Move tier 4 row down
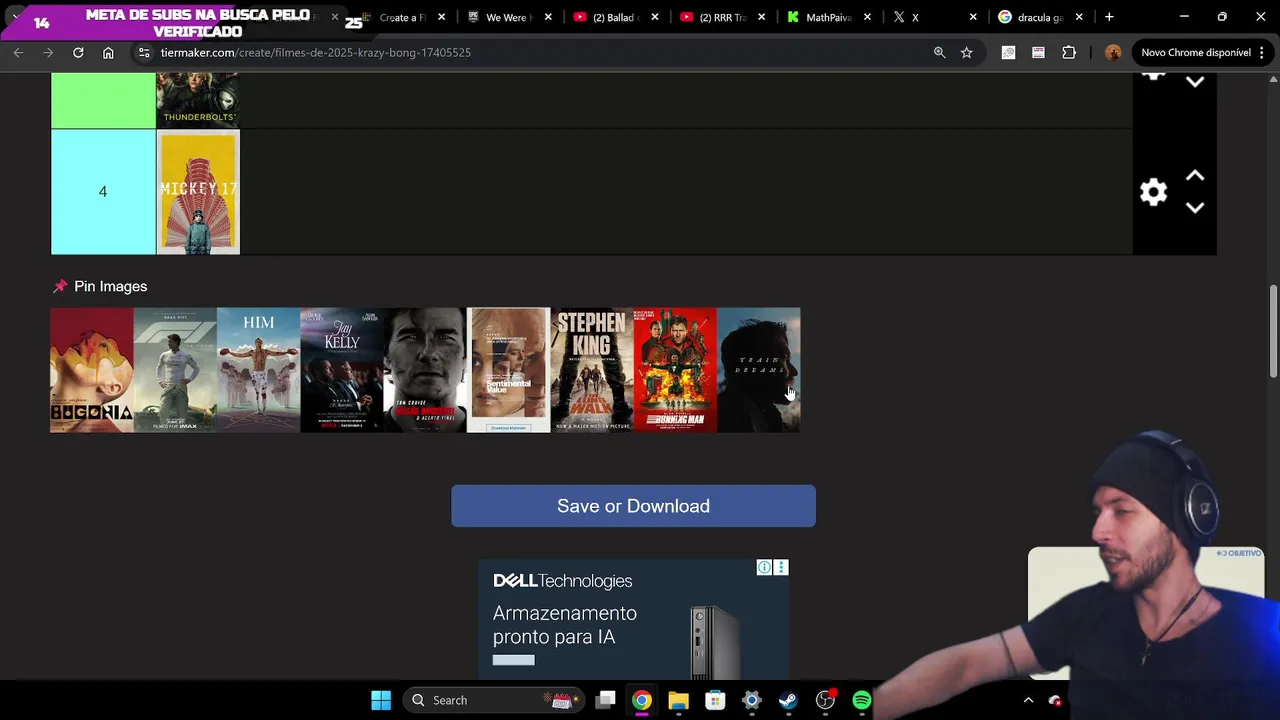The width and height of the screenshot is (1280, 720). click(x=1195, y=208)
